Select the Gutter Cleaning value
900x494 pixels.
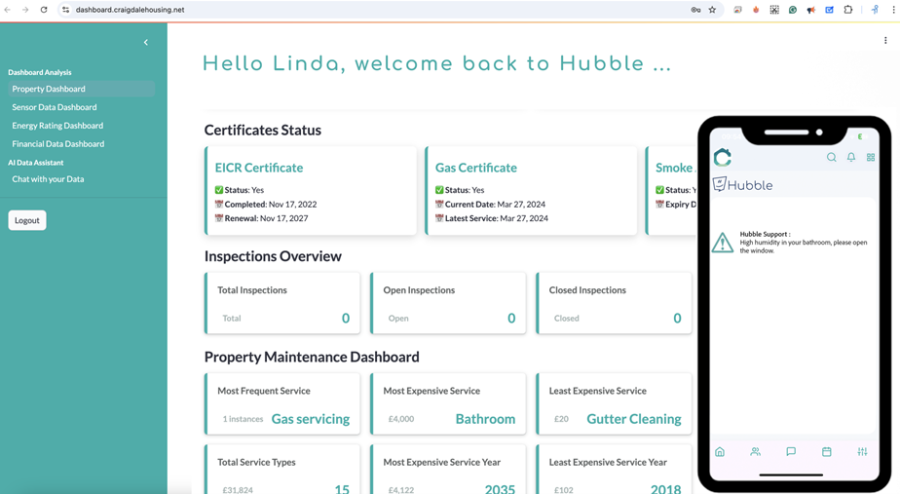pyautogui.click(x=634, y=419)
